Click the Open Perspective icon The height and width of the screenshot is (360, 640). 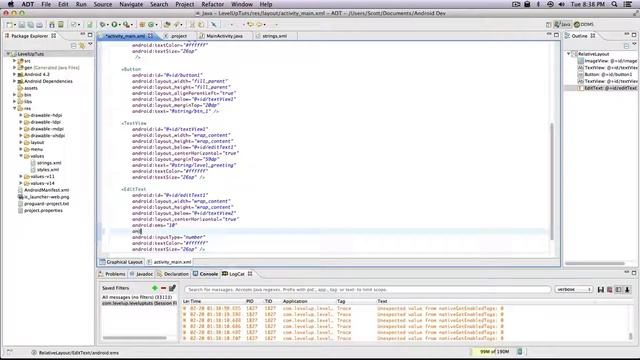pos(548,25)
